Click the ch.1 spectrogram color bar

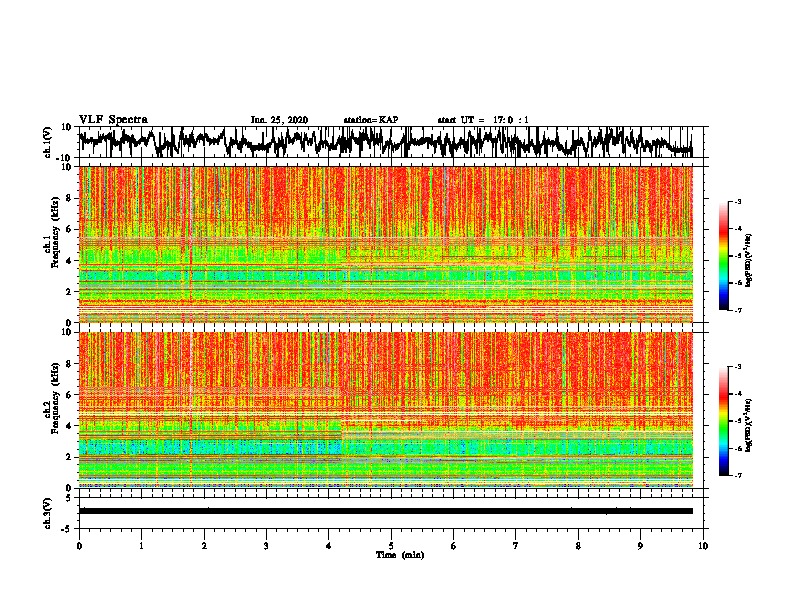click(723, 256)
